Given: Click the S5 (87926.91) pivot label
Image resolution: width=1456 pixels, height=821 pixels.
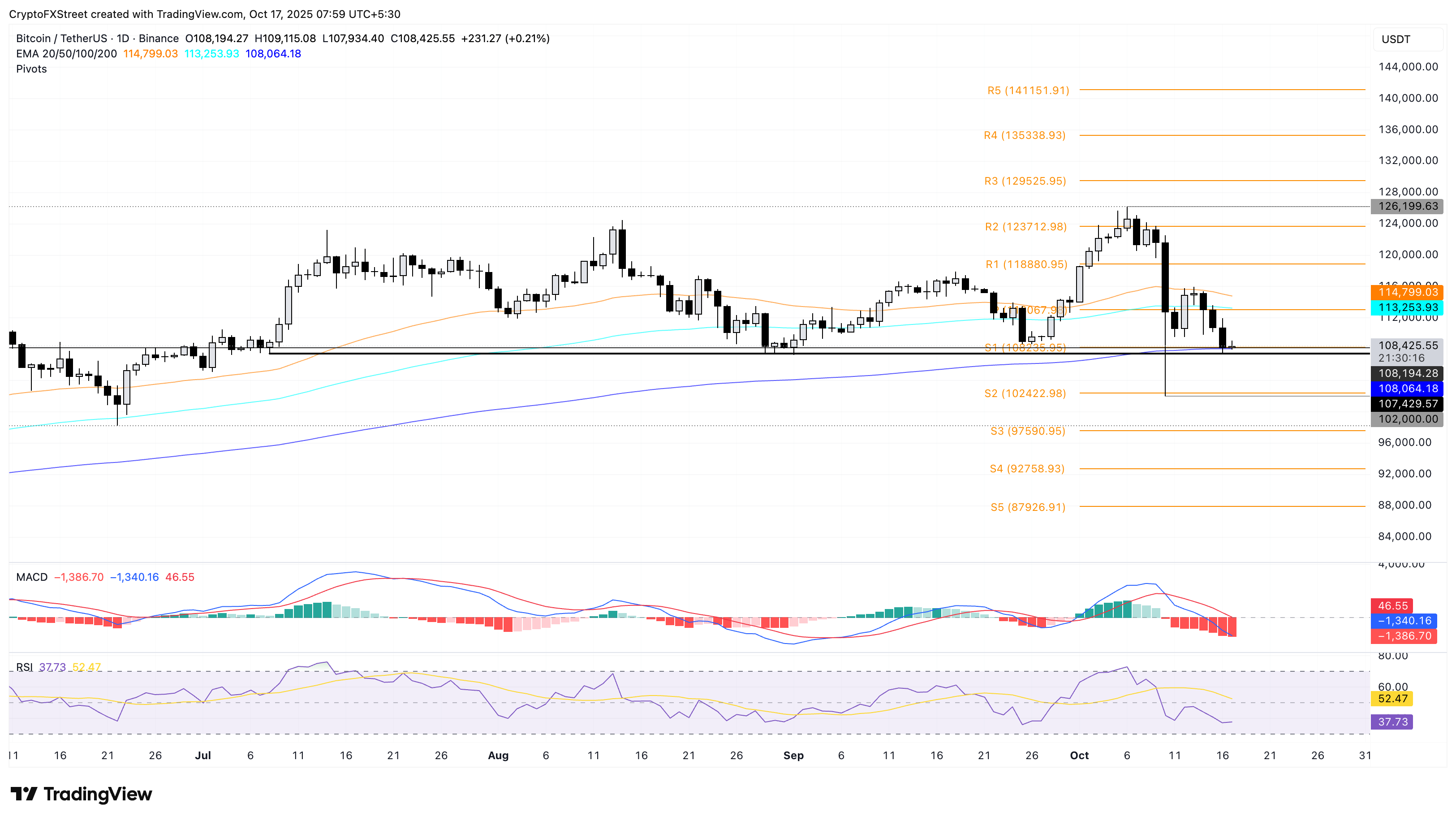Looking at the screenshot, I should tap(1028, 507).
